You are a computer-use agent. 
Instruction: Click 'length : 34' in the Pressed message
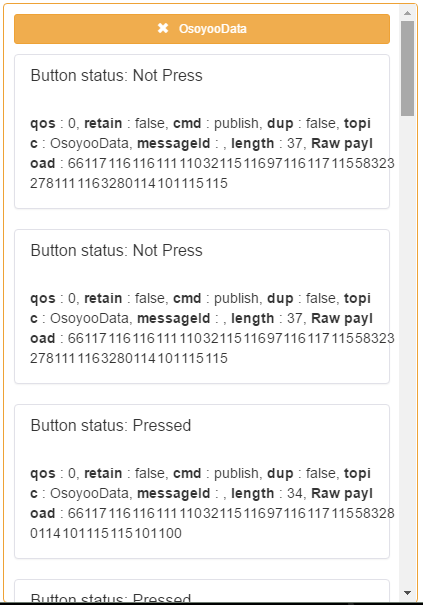[266, 493]
